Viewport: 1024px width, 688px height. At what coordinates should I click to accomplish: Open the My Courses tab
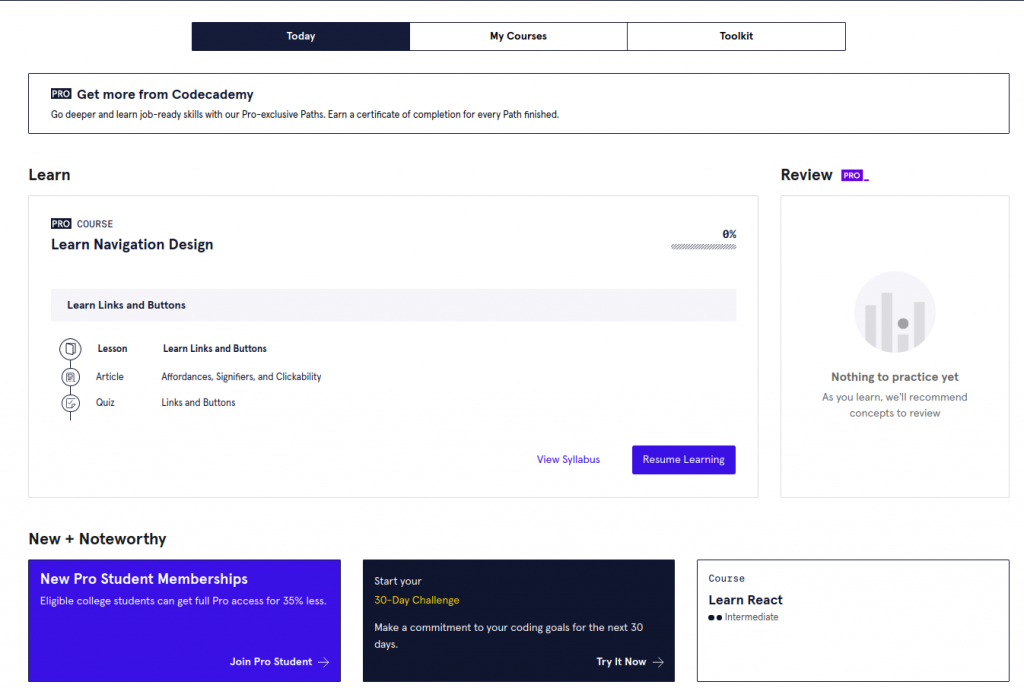(x=519, y=37)
